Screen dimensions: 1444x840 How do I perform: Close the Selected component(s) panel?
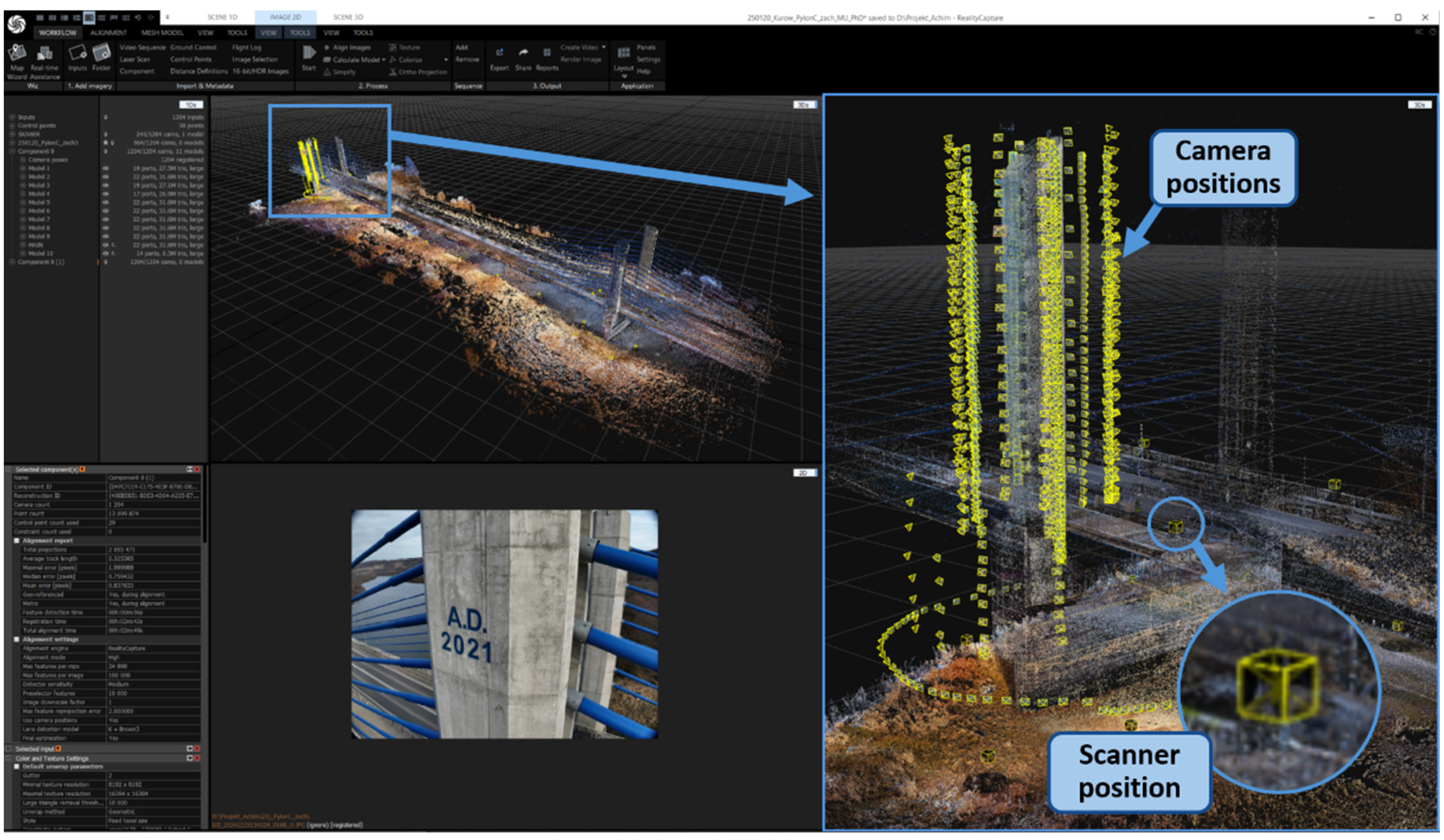pyautogui.click(x=197, y=469)
